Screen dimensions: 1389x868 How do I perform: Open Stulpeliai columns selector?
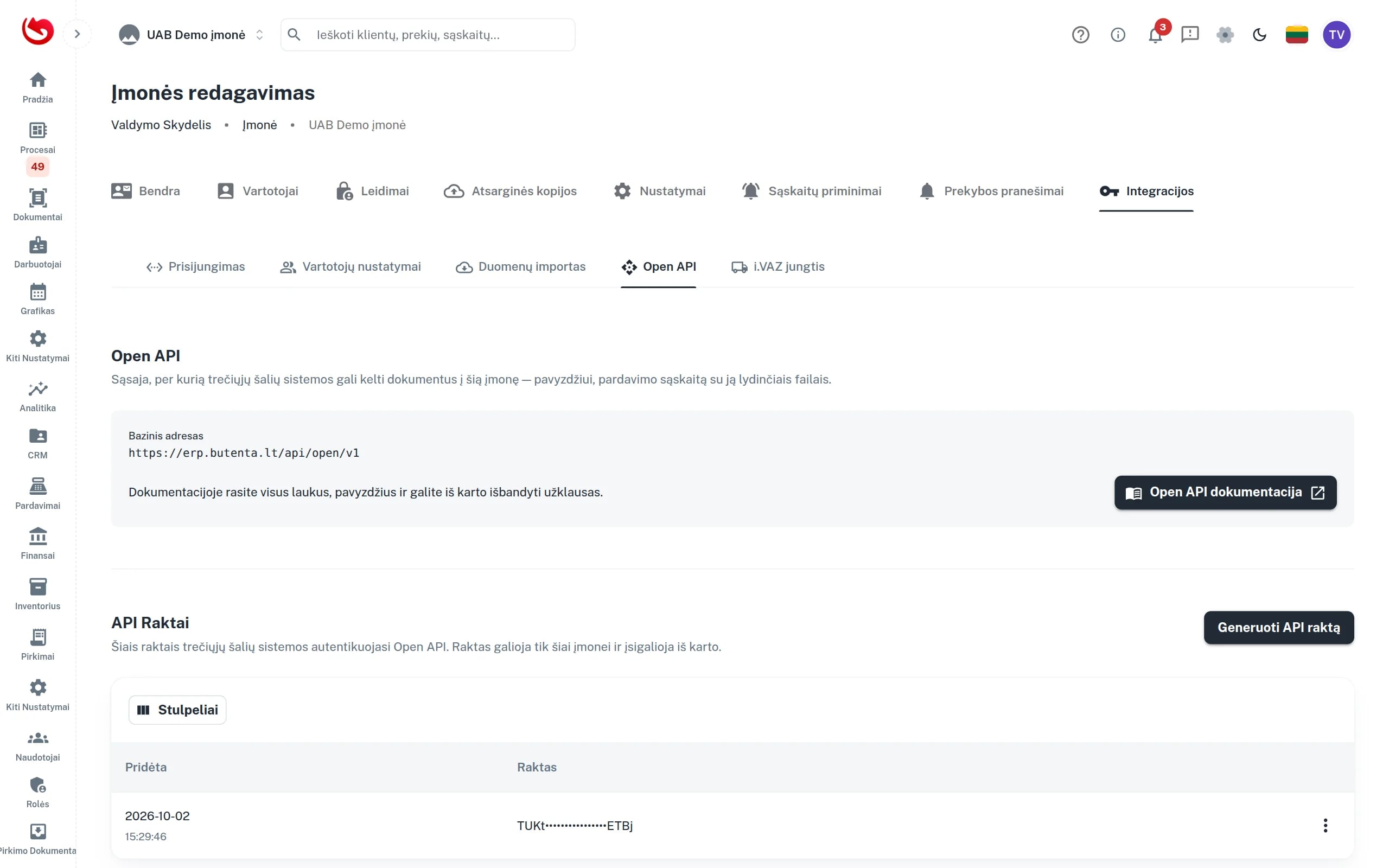click(177, 710)
